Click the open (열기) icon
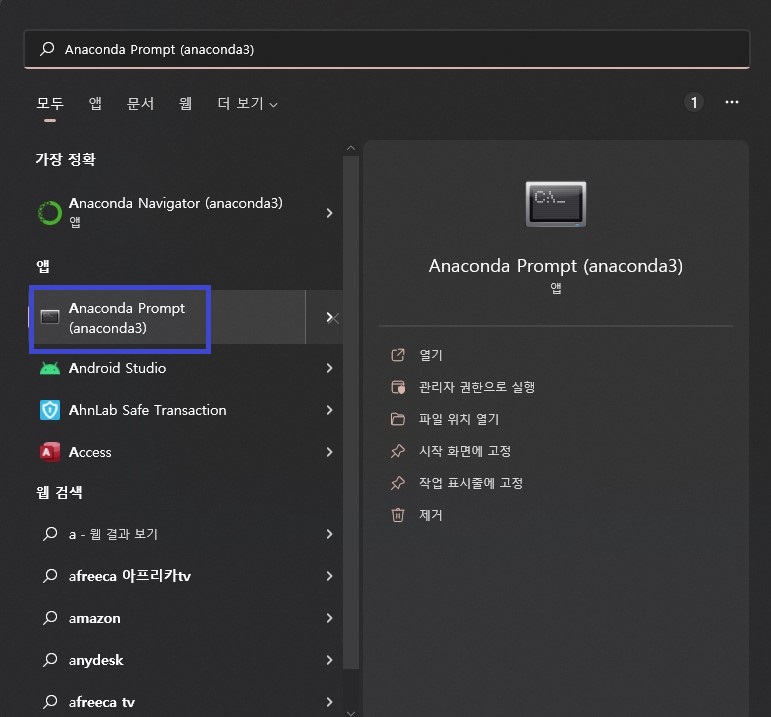 point(398,355)
